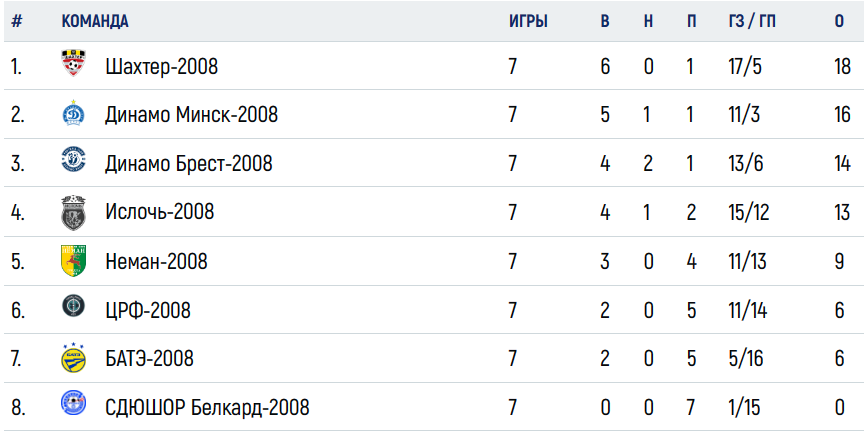This screenshot has width=864, height=434.
Task: Open the БАТЭ-2008 team name link
Action: [149, 359]
